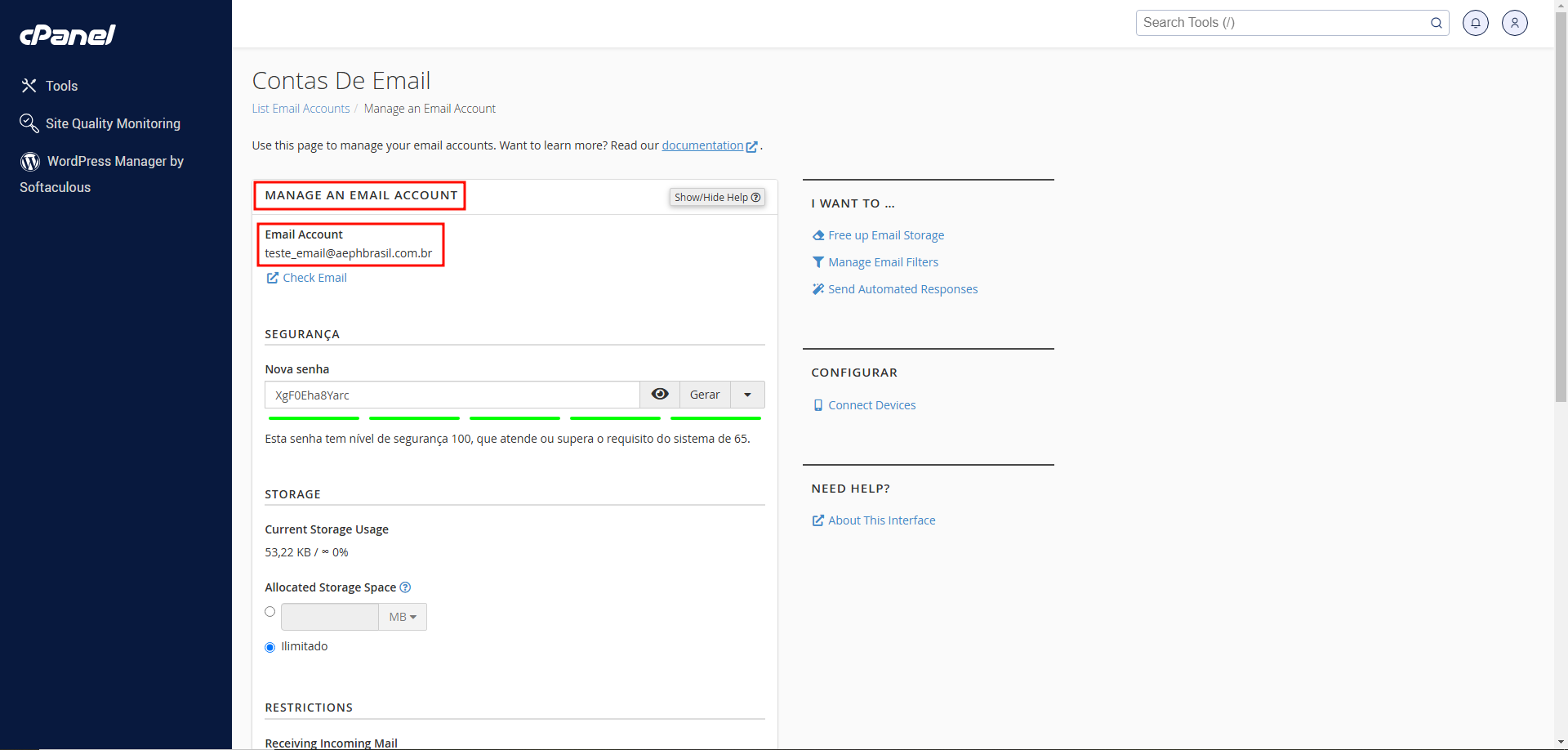Screen dimensions: 1568x750
Task: Select the custom storage size radio button
Action: tap(270, 612)
